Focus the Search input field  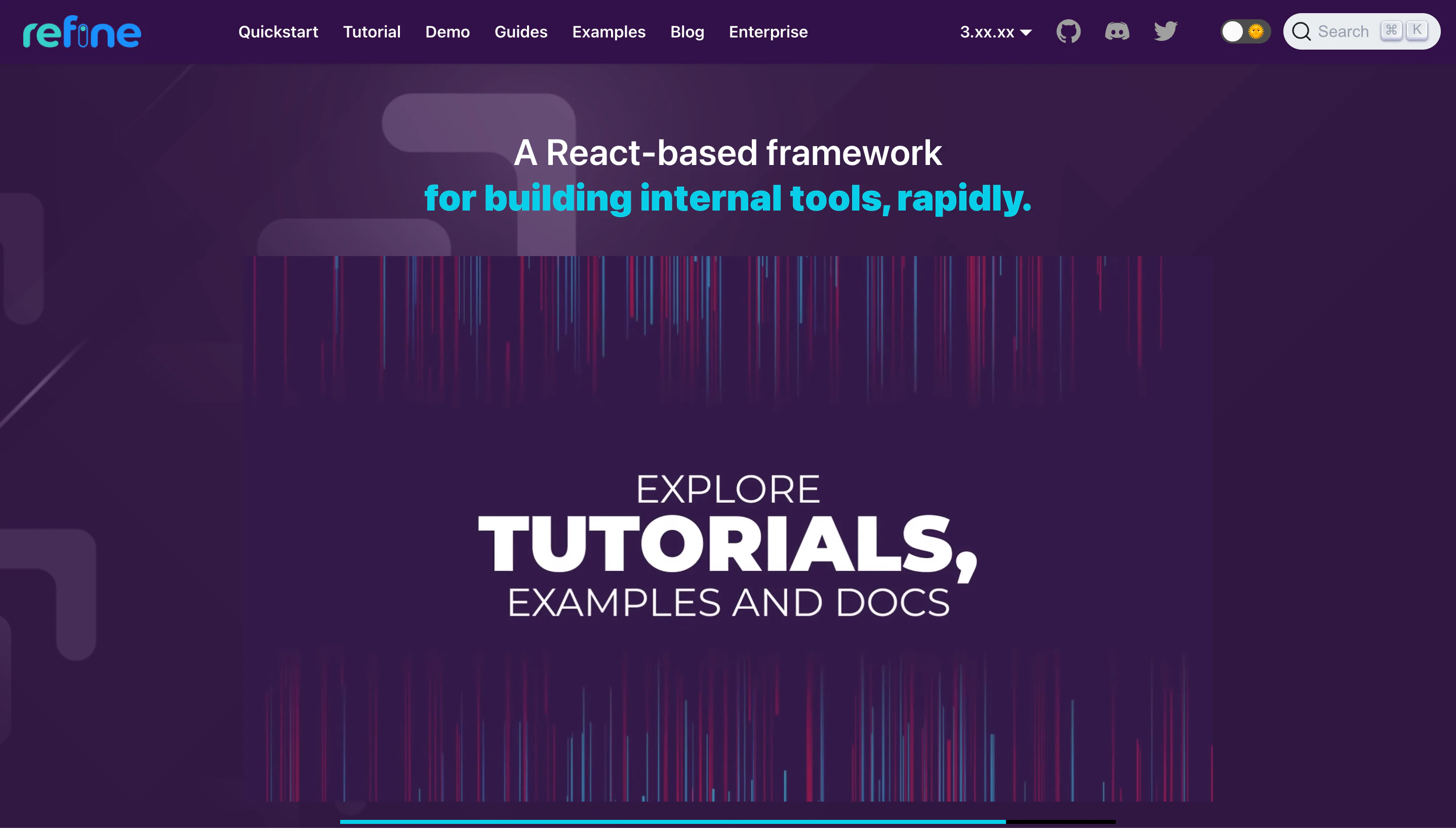click(x=1343, y=31)
